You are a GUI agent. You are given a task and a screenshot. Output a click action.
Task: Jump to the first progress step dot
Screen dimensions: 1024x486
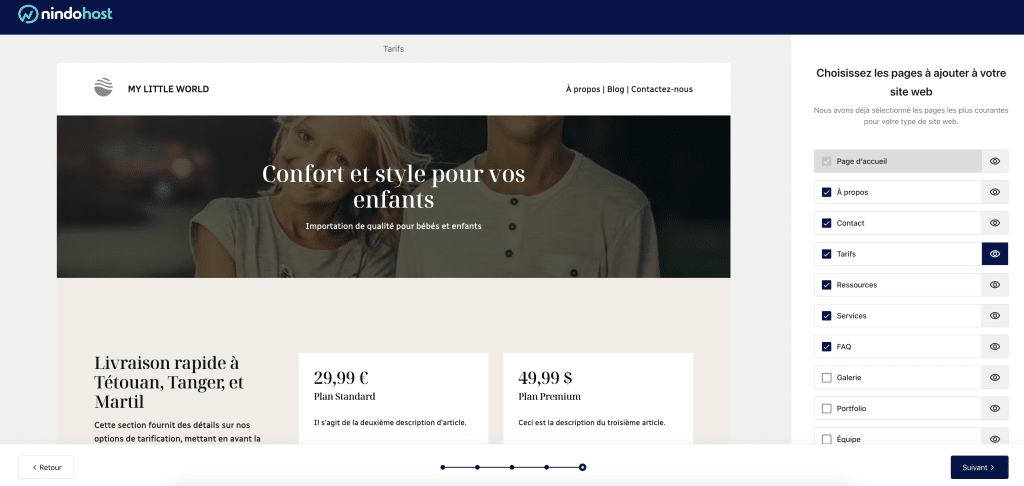click(442, 467)
